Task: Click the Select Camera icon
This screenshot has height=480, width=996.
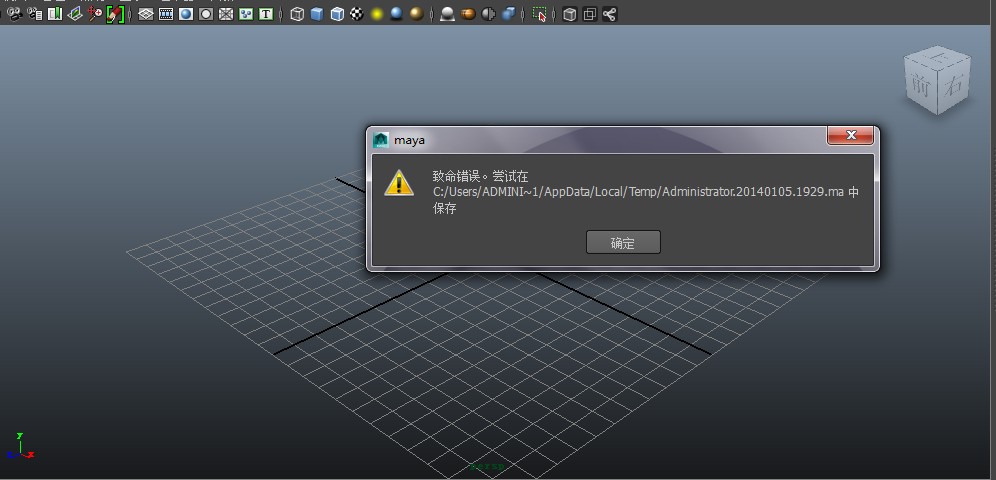Action: coord(14,14)
